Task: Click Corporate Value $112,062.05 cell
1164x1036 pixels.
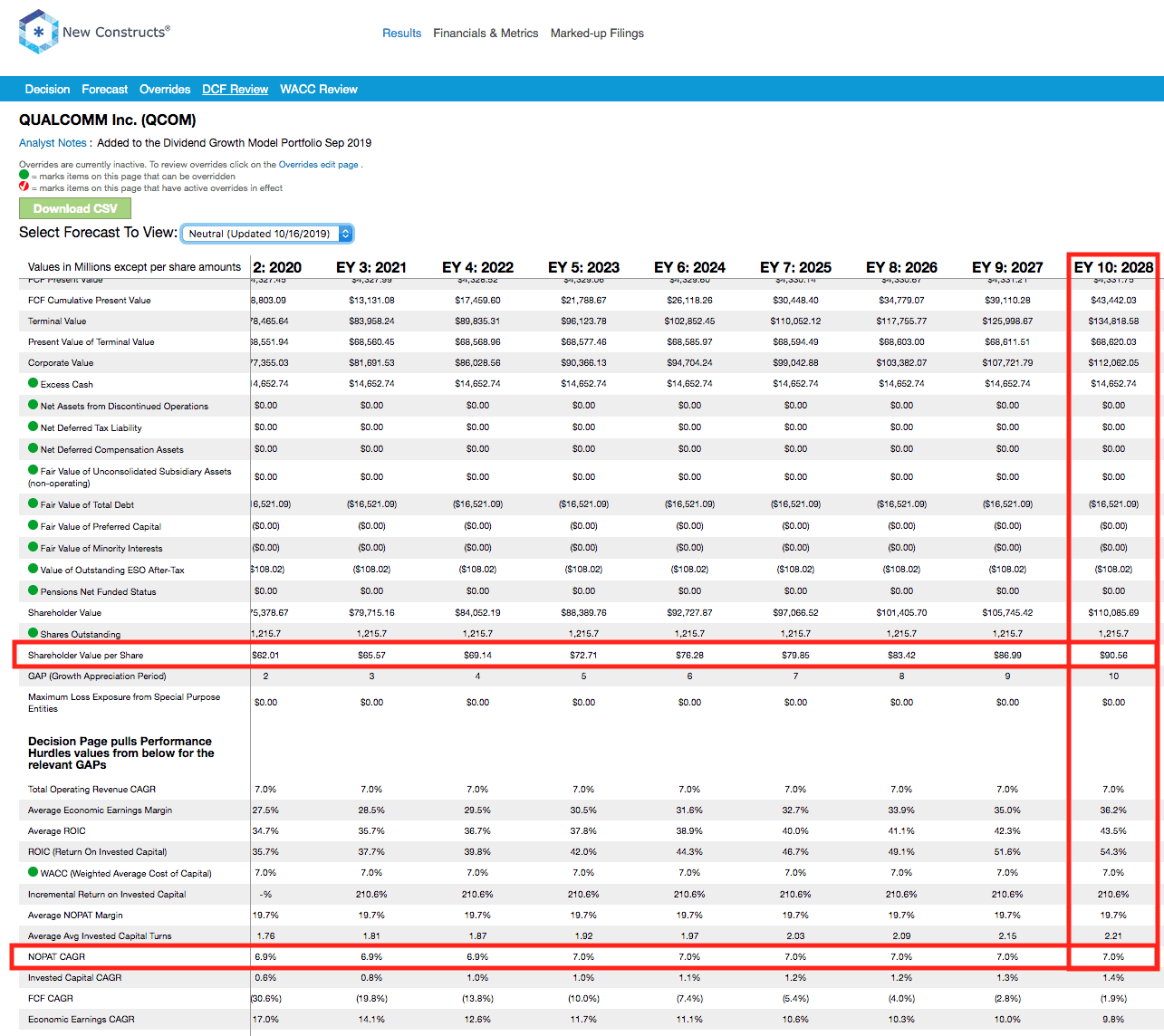Action: pyautogui.click(x=1113, y=362)
